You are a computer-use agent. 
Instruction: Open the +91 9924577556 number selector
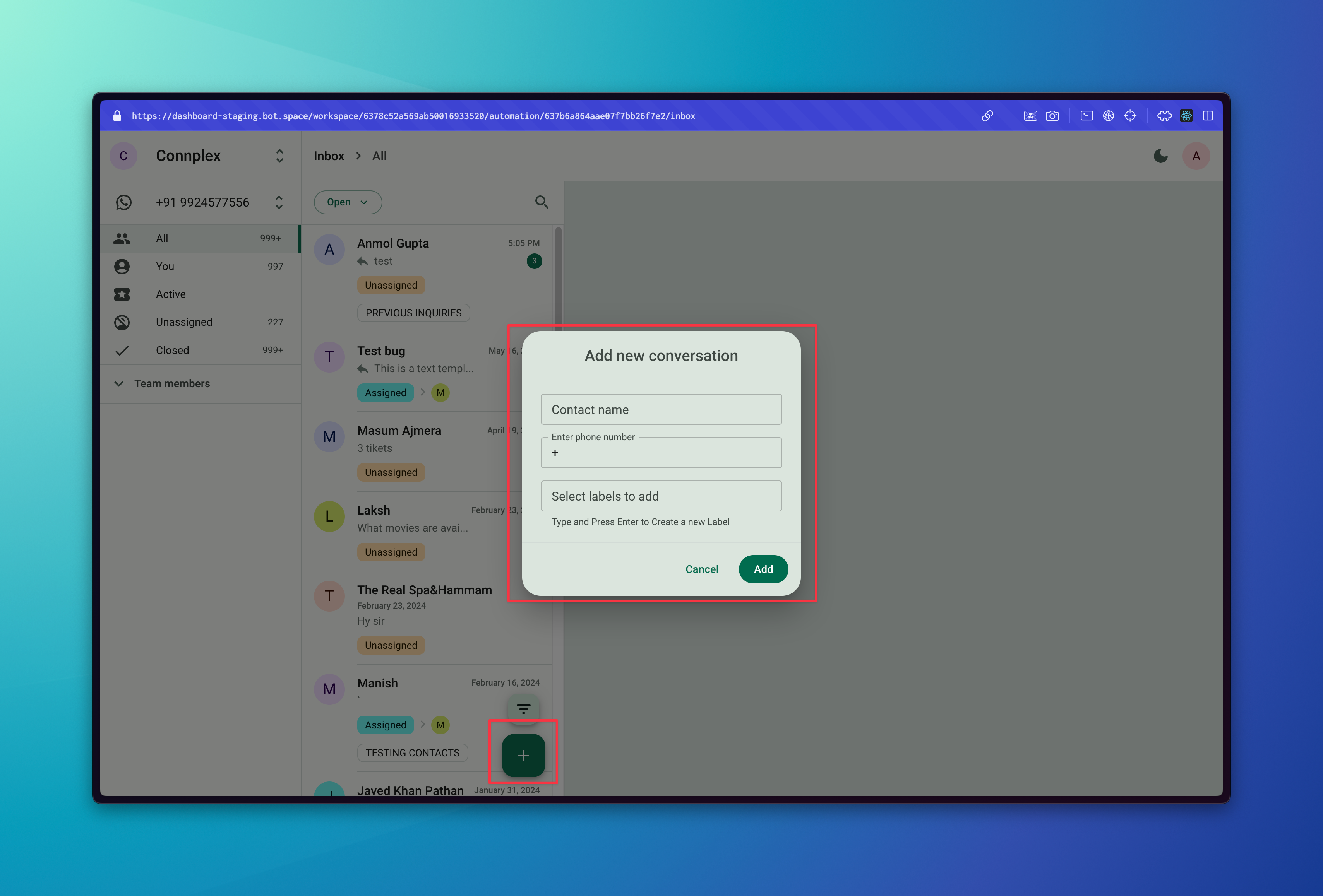pyautogui.click(x=278, y=202)
